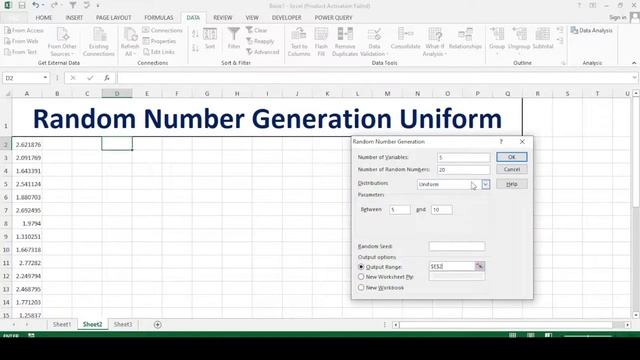The height and width of the screenshot is (360, 640).
Task: Click the Output Range reference field
Action: pyautogui.click(x=452, y=267)
